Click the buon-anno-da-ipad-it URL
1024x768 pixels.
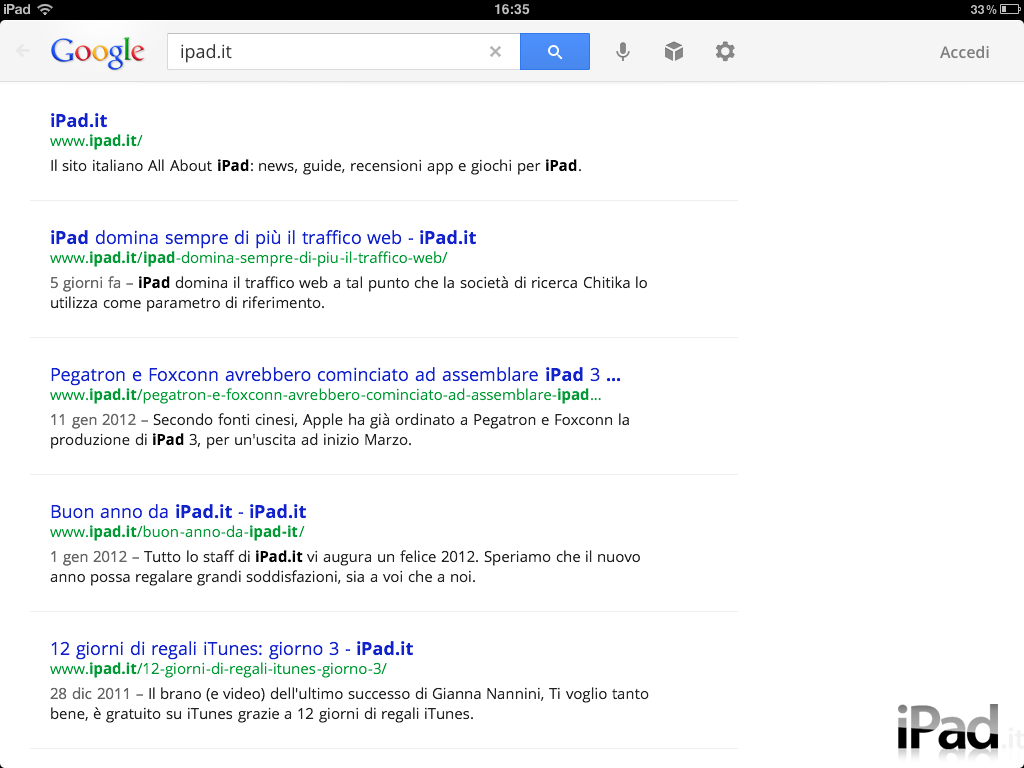177,532
